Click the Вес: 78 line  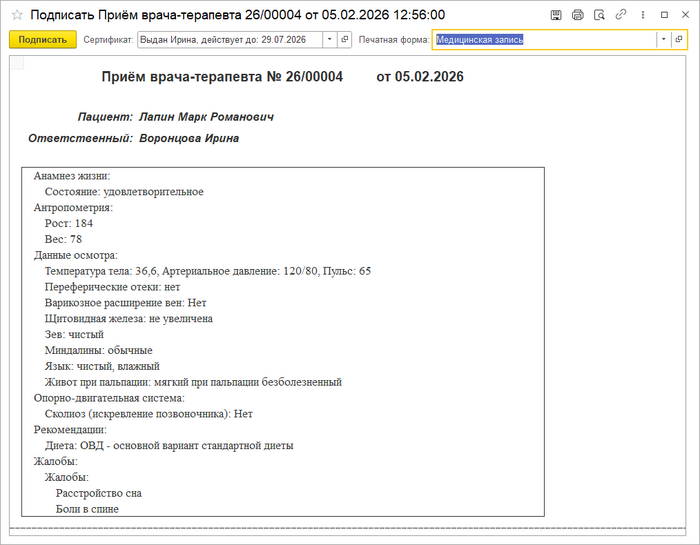coord(63,239)
